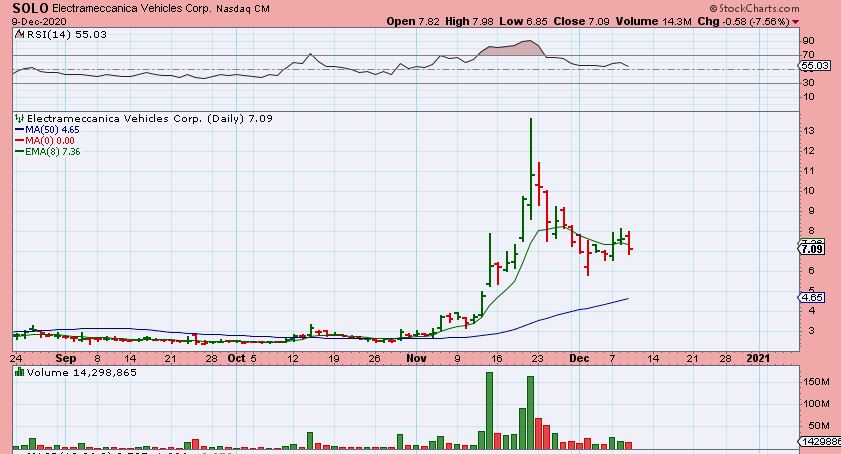Image resolution: width=841 pixels, height=454 pixels.
Task: Click the RSI(14) 55.03 legend
Action: [65, 34]
